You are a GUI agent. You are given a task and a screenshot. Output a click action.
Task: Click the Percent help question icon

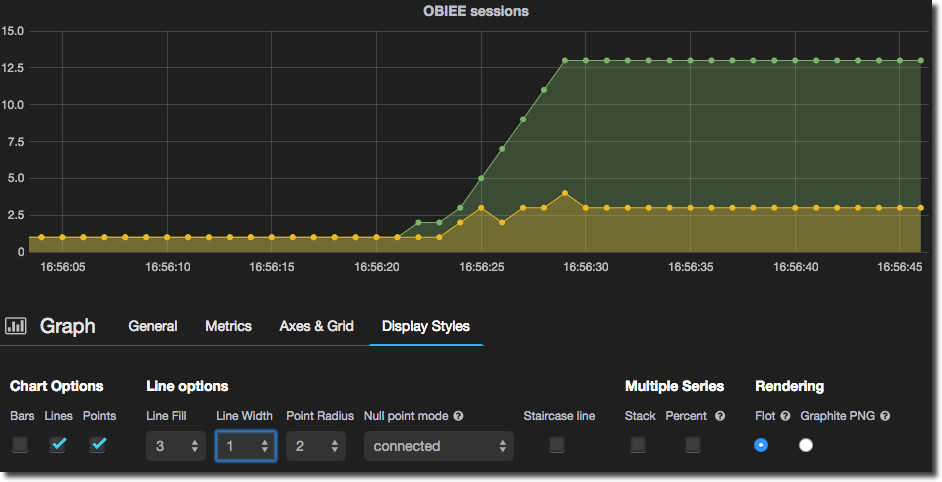click(720, 416)
